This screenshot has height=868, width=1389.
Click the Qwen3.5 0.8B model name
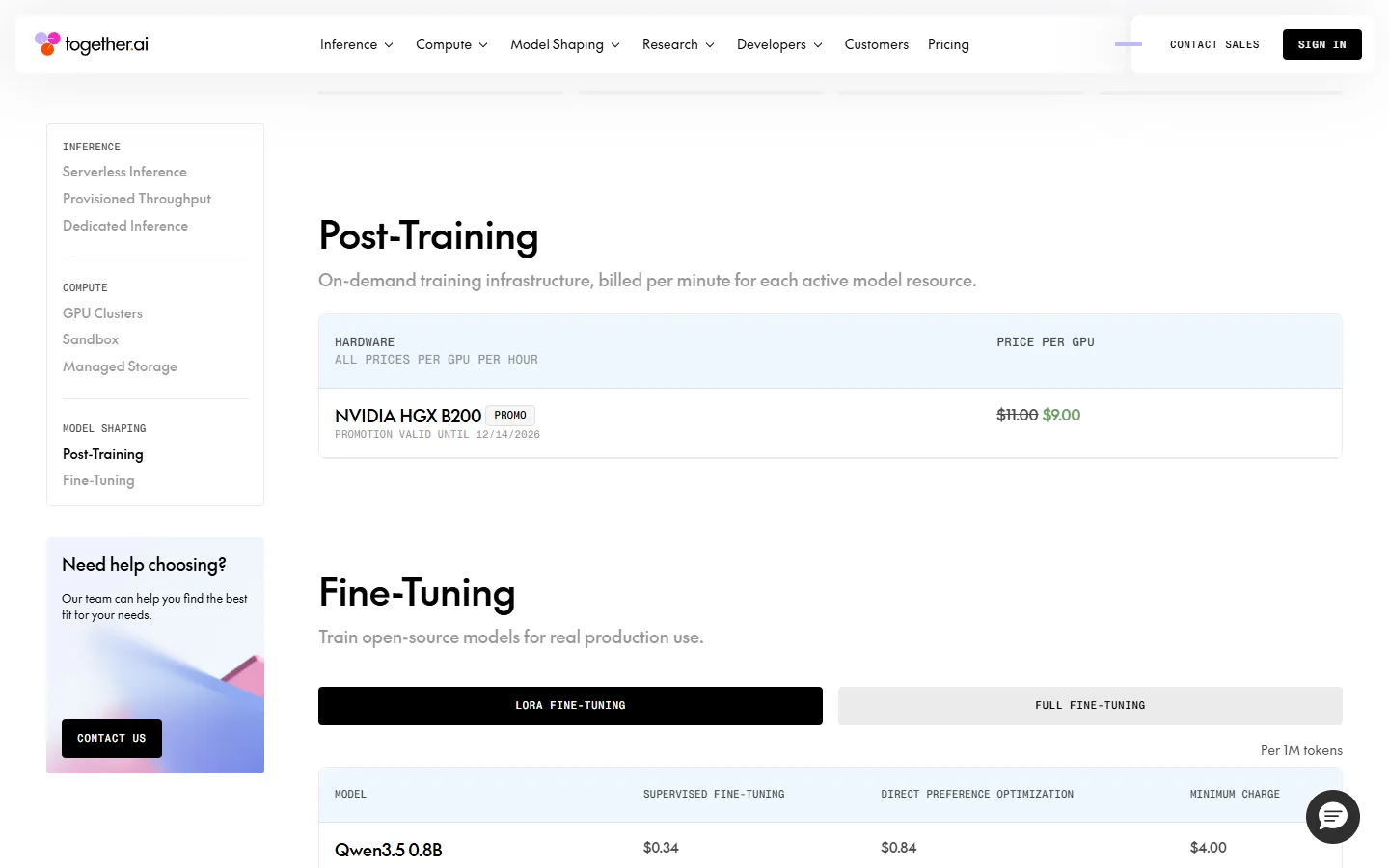pyautogui.click(x=389, y=850)
